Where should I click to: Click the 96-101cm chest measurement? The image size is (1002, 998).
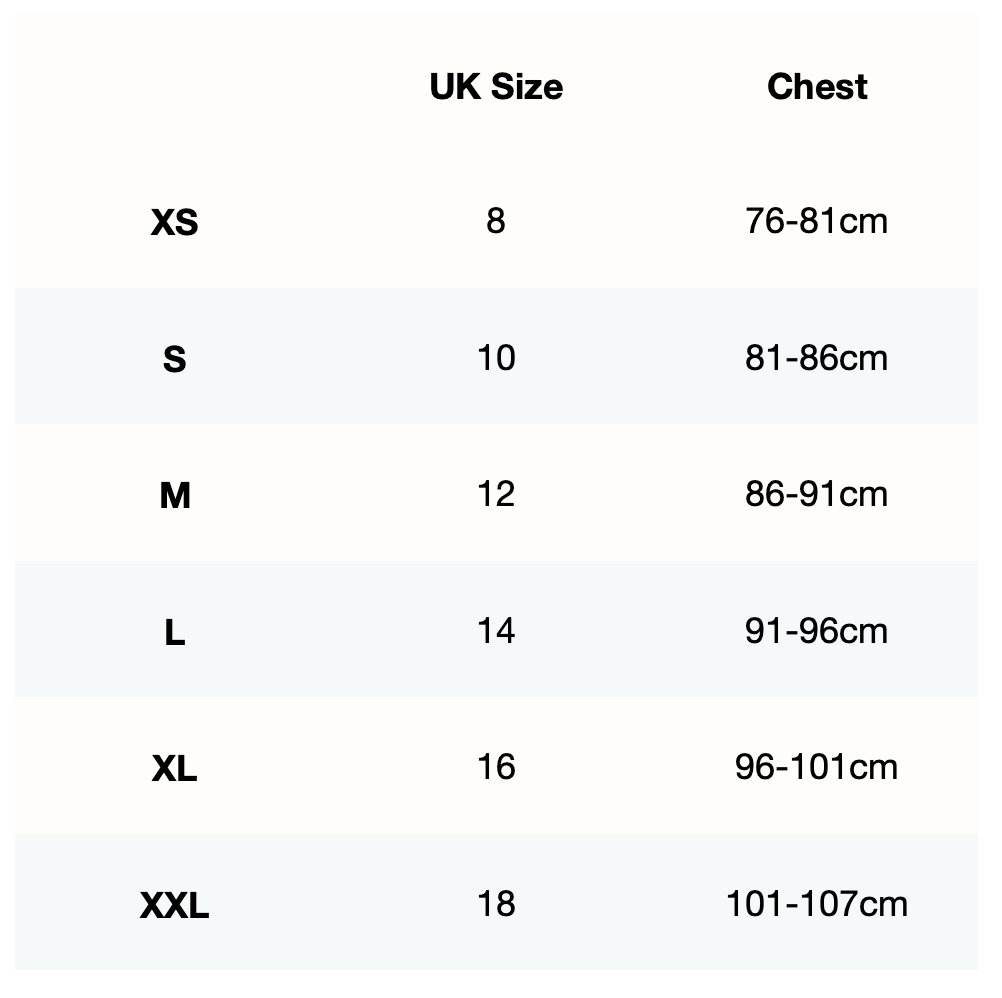(x=816, y=767)
